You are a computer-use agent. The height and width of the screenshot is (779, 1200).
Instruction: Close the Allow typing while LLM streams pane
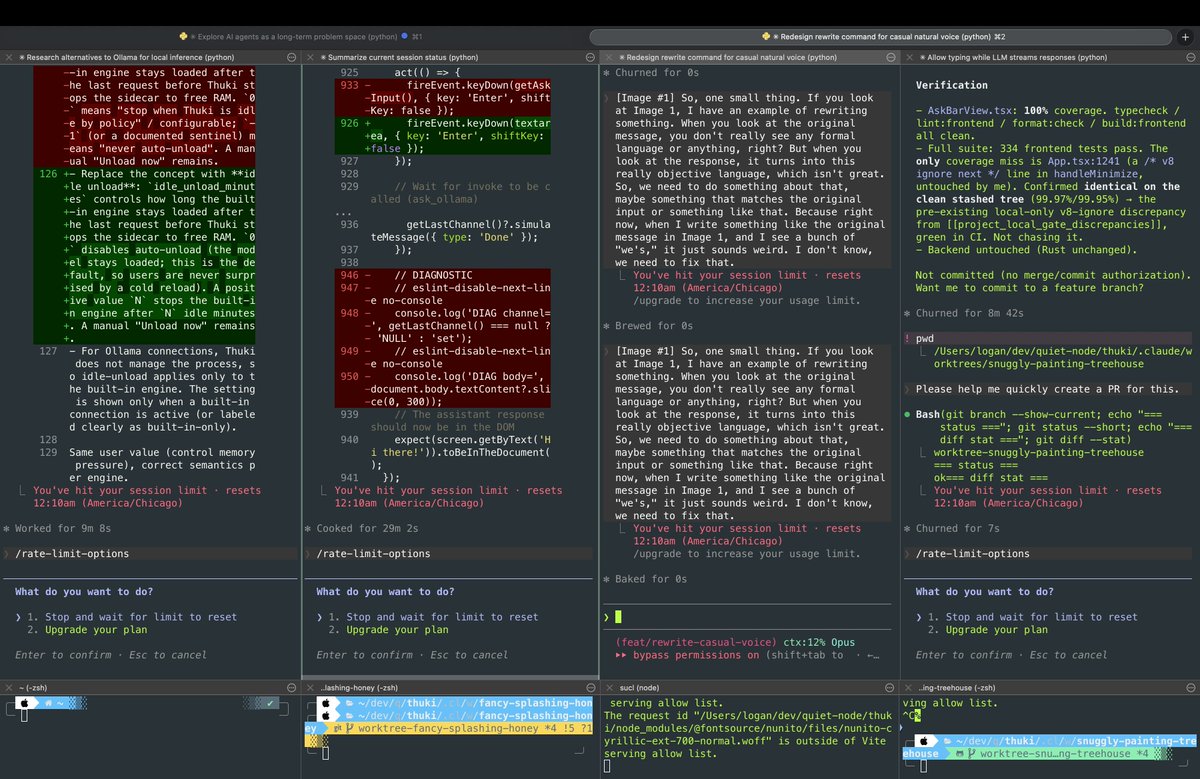click(x=908, y=58)
